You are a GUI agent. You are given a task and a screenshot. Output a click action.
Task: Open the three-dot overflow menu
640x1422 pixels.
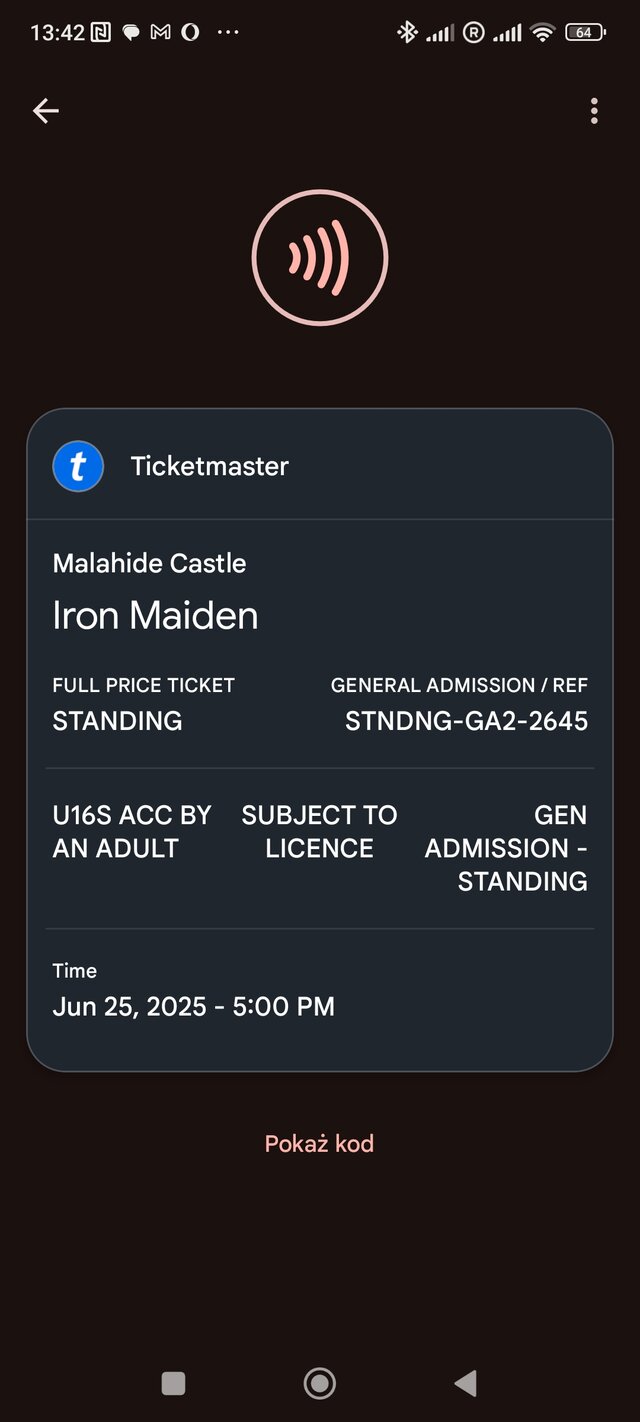[x=594, y=111]
